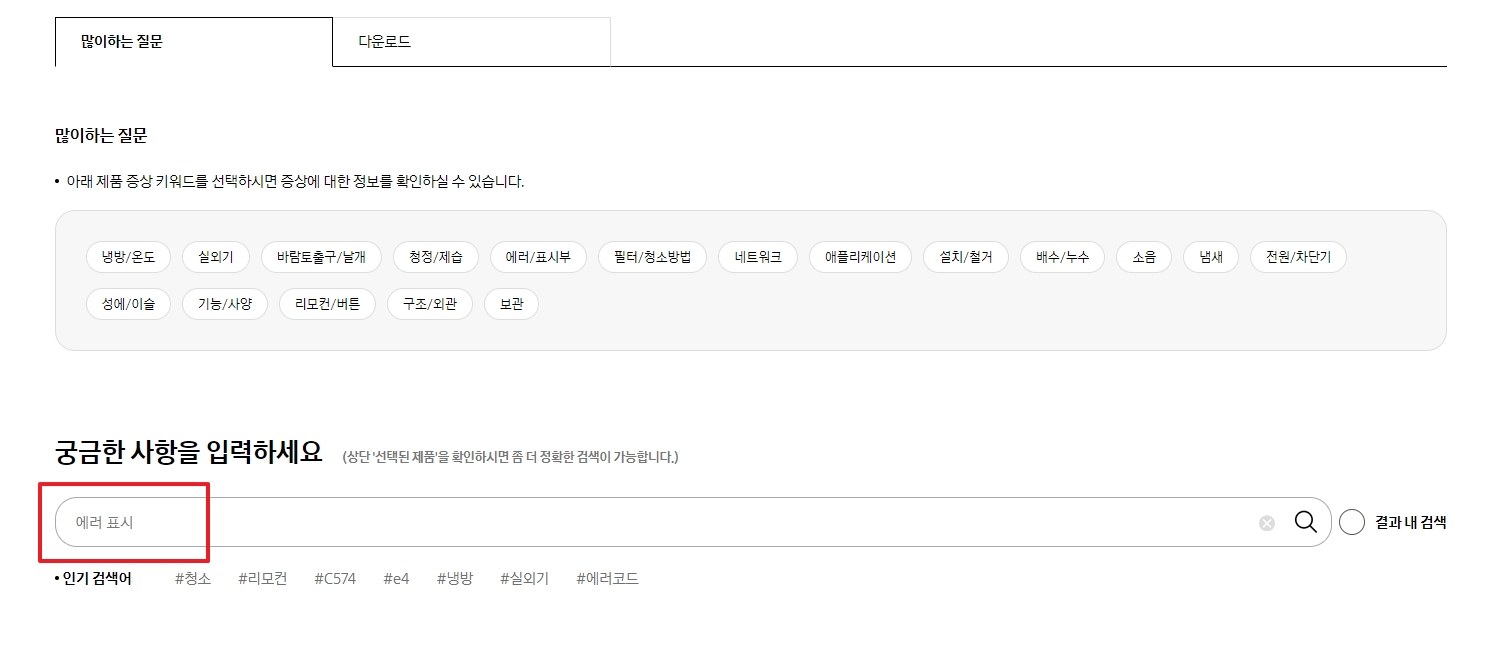1506x671 pixels.
Task: Select the 많이하는 질문 tab
Action: click(192, 41)
